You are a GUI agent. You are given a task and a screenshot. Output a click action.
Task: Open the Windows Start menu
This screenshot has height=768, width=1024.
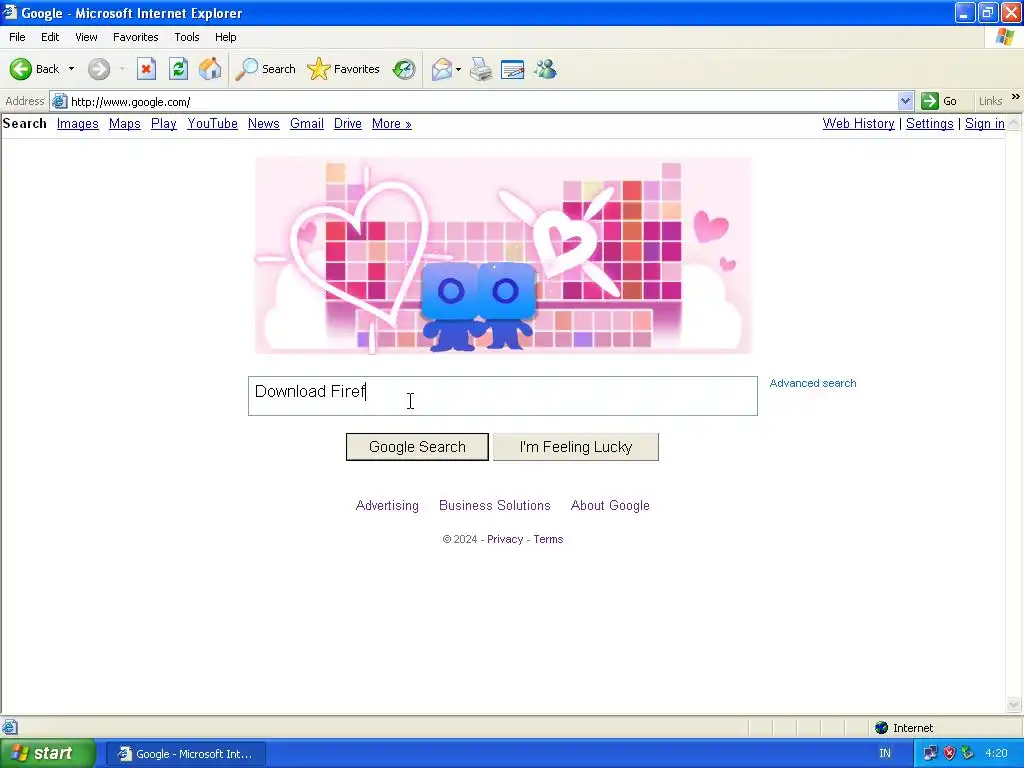tap(47, 754)
